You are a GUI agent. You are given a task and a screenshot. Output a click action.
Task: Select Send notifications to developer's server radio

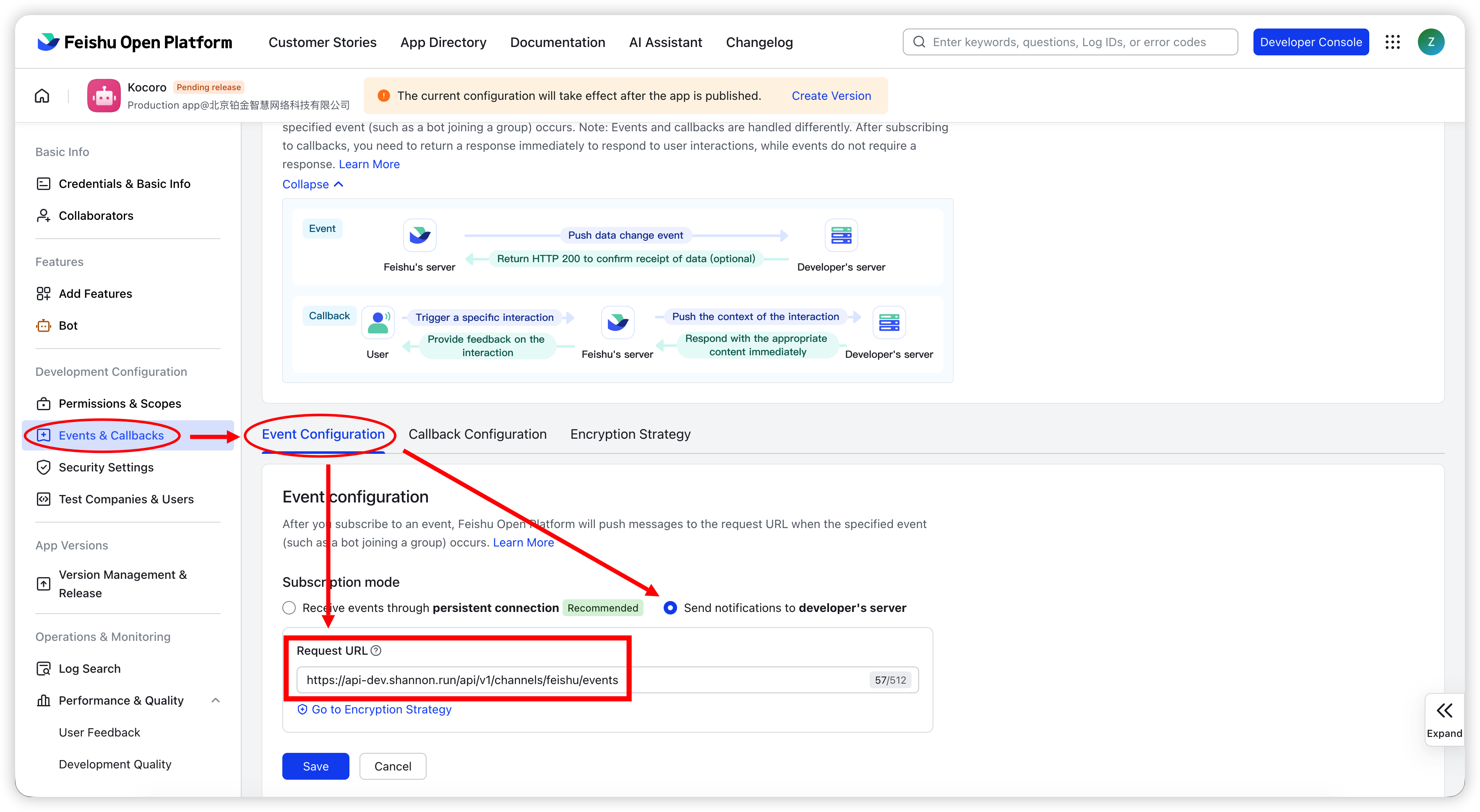pos(670,608)
